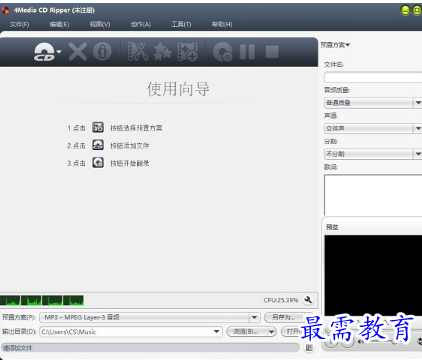Click the profile icon in wizard step 1

98,127
